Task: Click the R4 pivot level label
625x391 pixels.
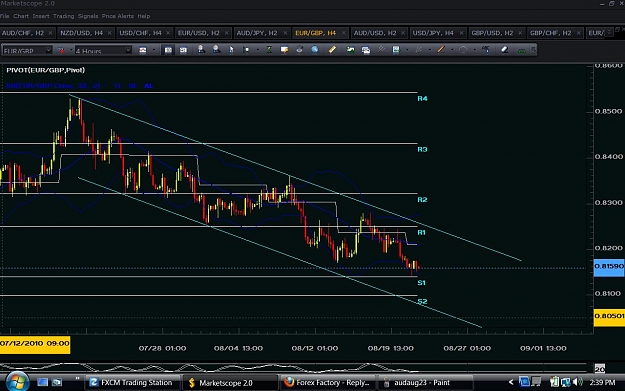Action: 422,98
